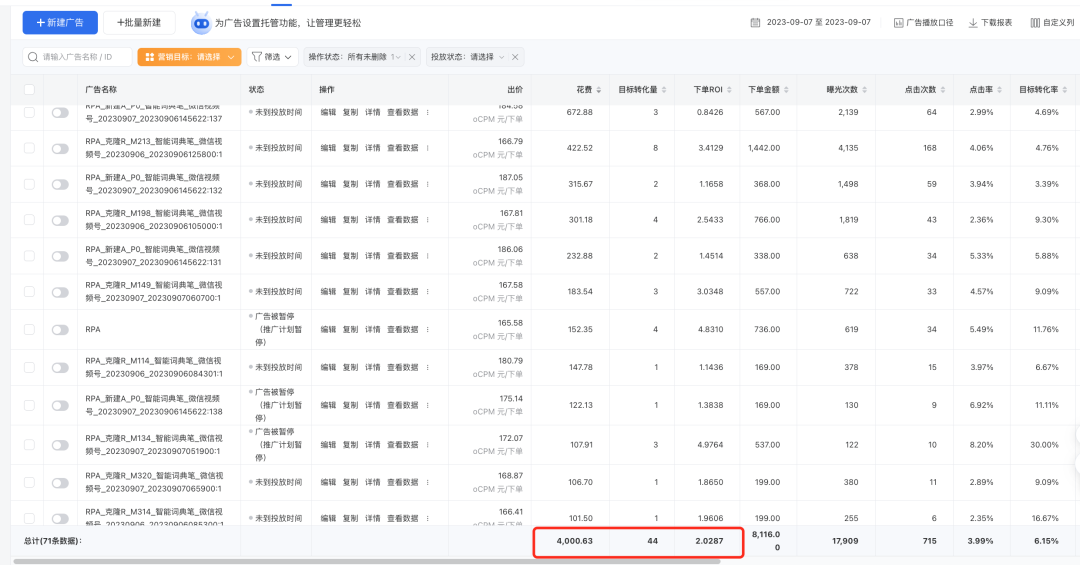Click the 广告播放口径 chart icon

click(898, 22)
